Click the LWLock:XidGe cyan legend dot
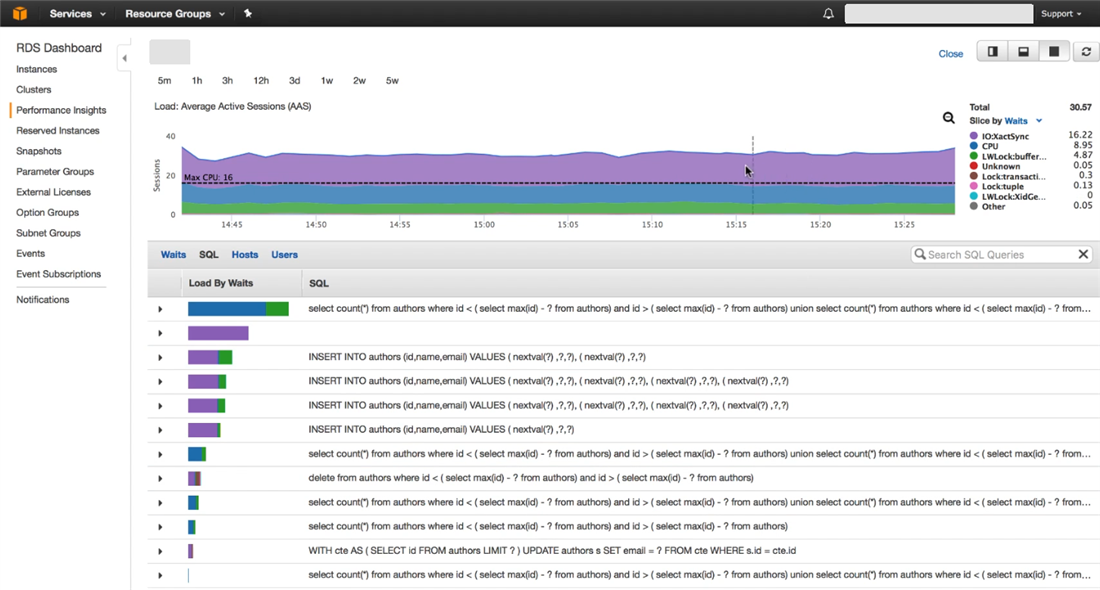 [974, 196]
